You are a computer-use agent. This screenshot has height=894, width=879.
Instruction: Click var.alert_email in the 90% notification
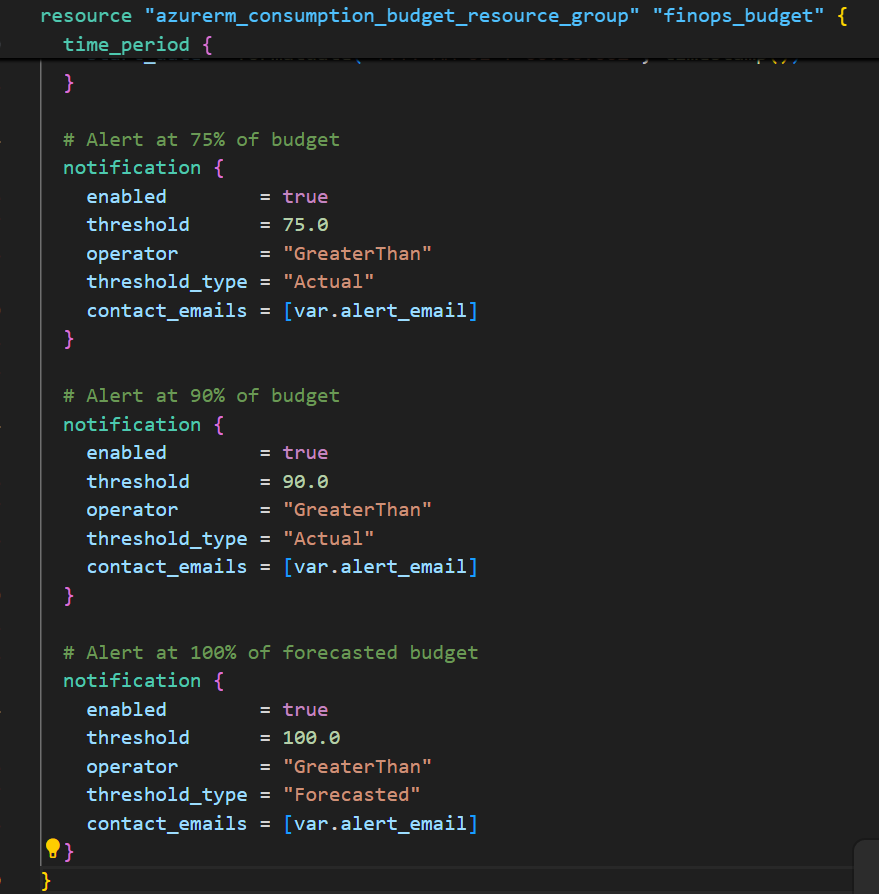click(380, 567)
